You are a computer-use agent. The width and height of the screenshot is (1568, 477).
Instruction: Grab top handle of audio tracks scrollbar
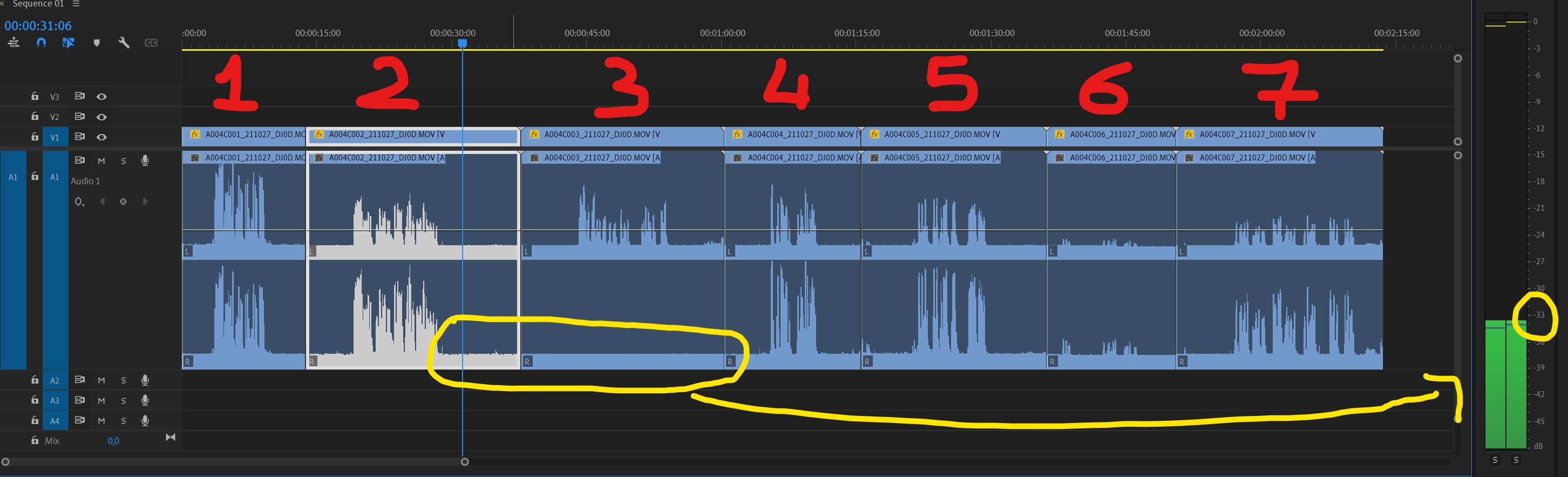[1458, 156]
